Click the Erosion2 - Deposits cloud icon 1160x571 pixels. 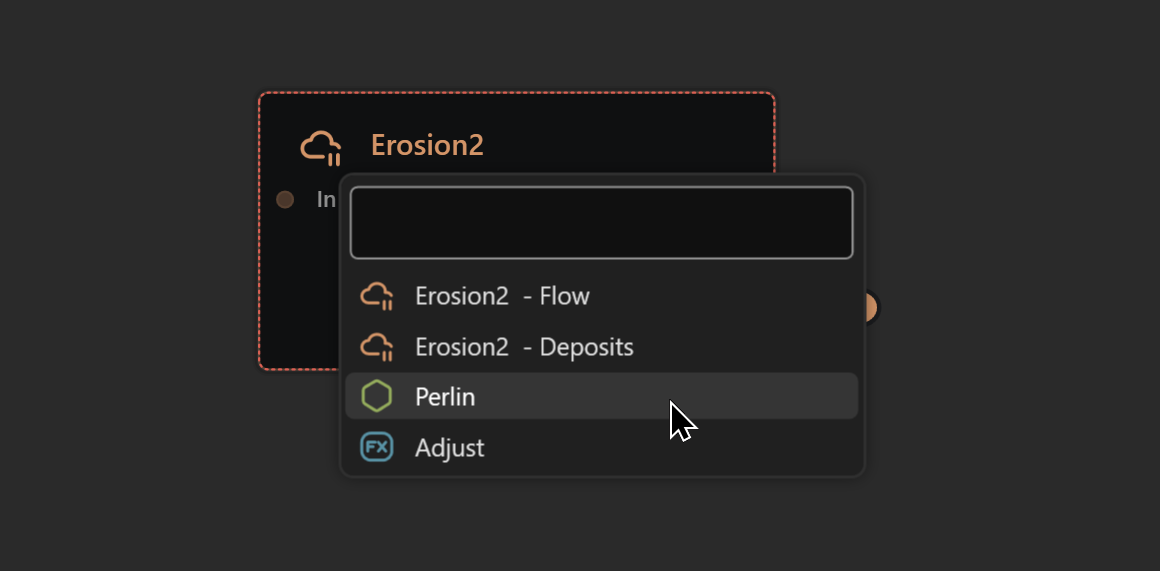pos(376,347)
